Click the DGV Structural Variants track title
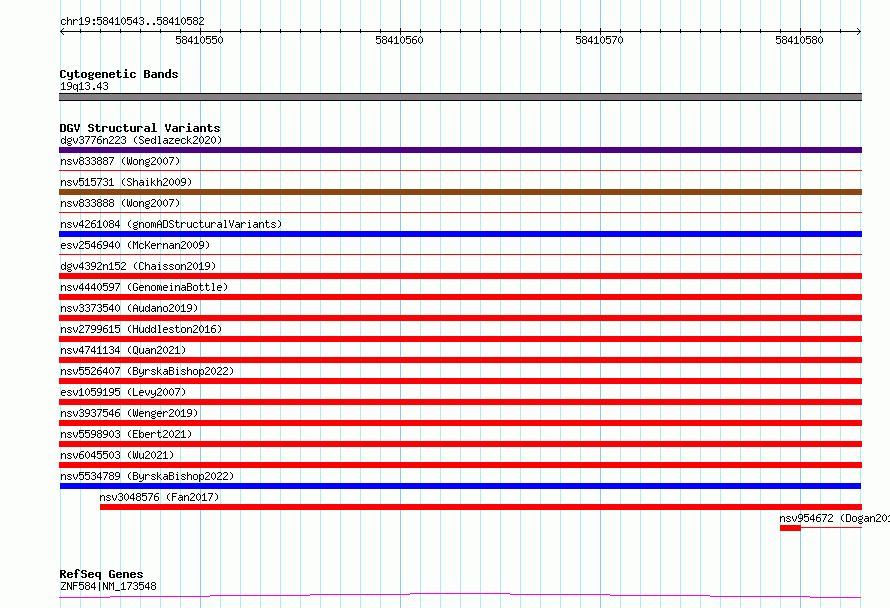The image size is (890, 608). pyautogui.click(x=140, y=128)
